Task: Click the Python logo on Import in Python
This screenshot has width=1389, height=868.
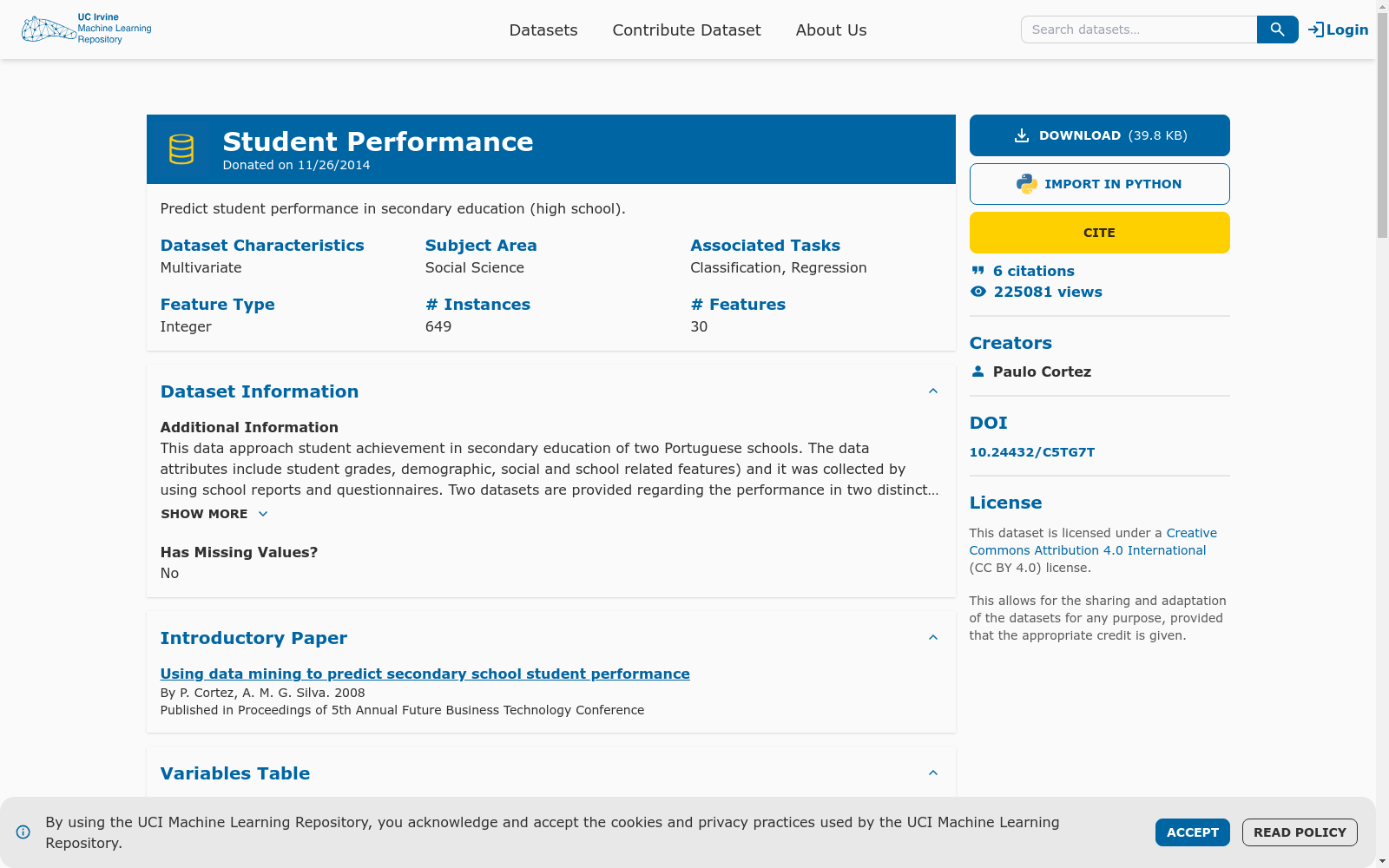Action: tap(1025, 183)
